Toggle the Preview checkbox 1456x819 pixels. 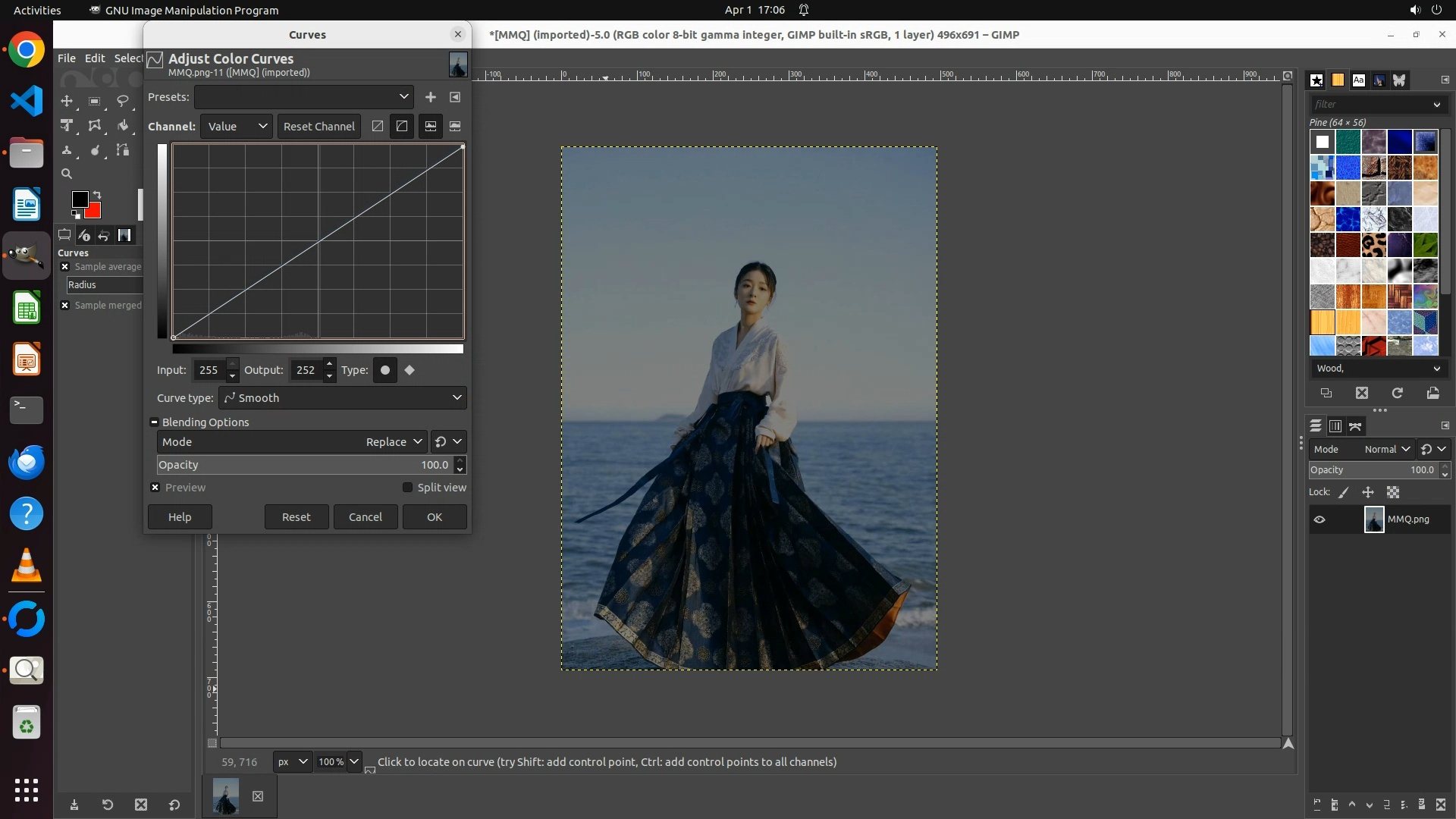[155, 488]
